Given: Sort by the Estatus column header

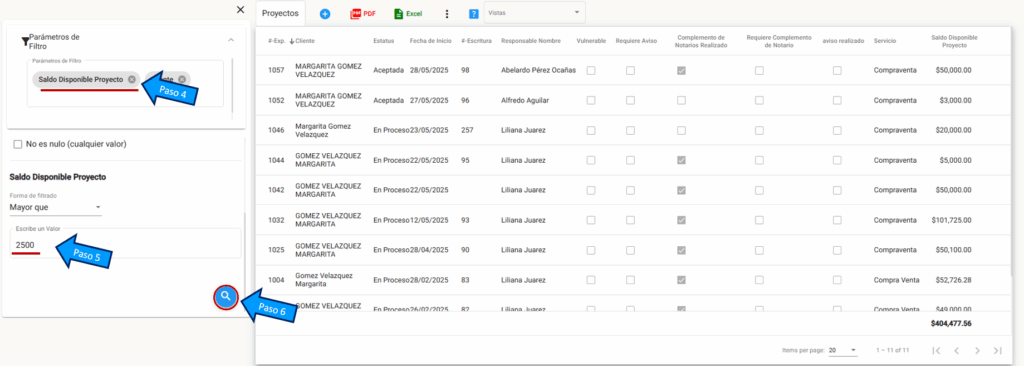Looking at the screenshot, I should (383, 41).
